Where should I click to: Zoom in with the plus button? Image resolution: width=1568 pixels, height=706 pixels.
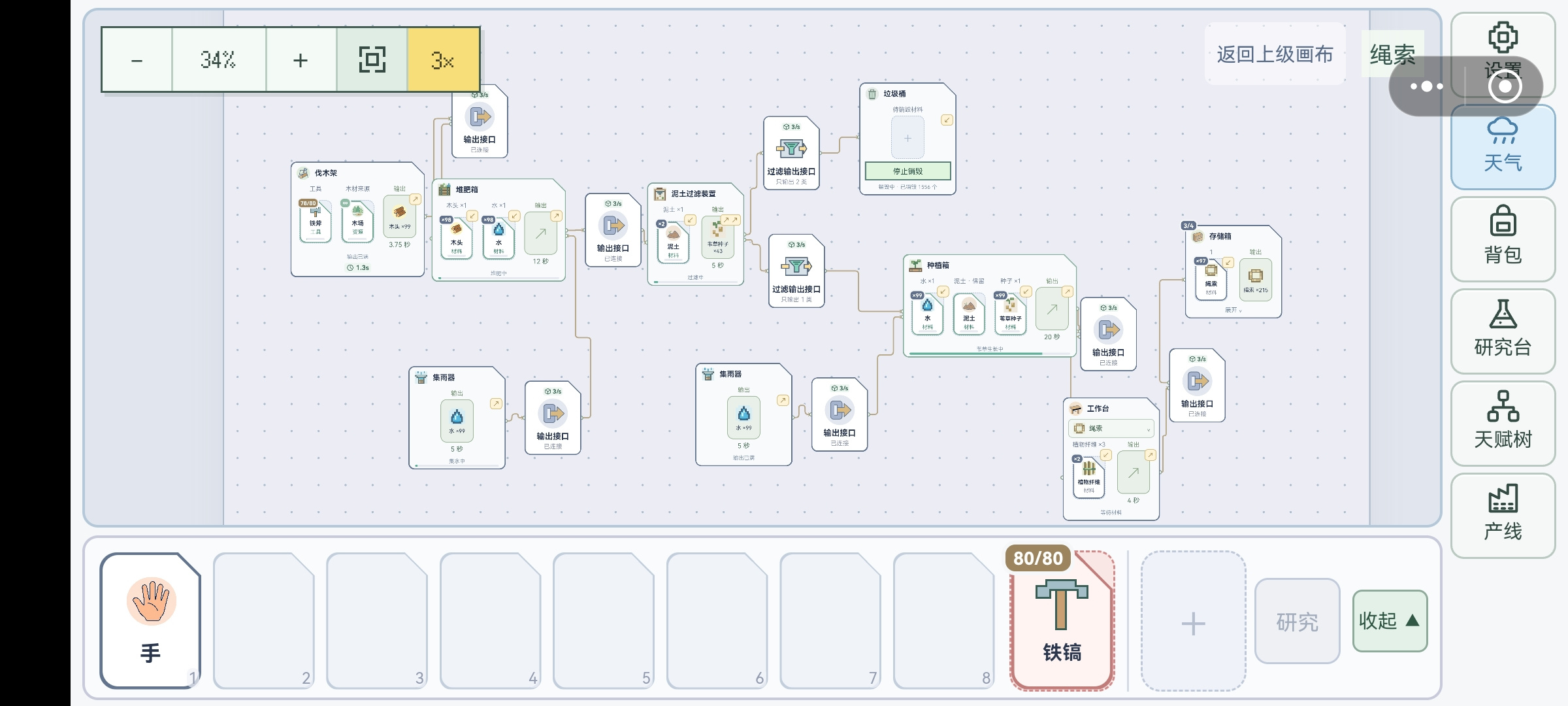[301, 60]
